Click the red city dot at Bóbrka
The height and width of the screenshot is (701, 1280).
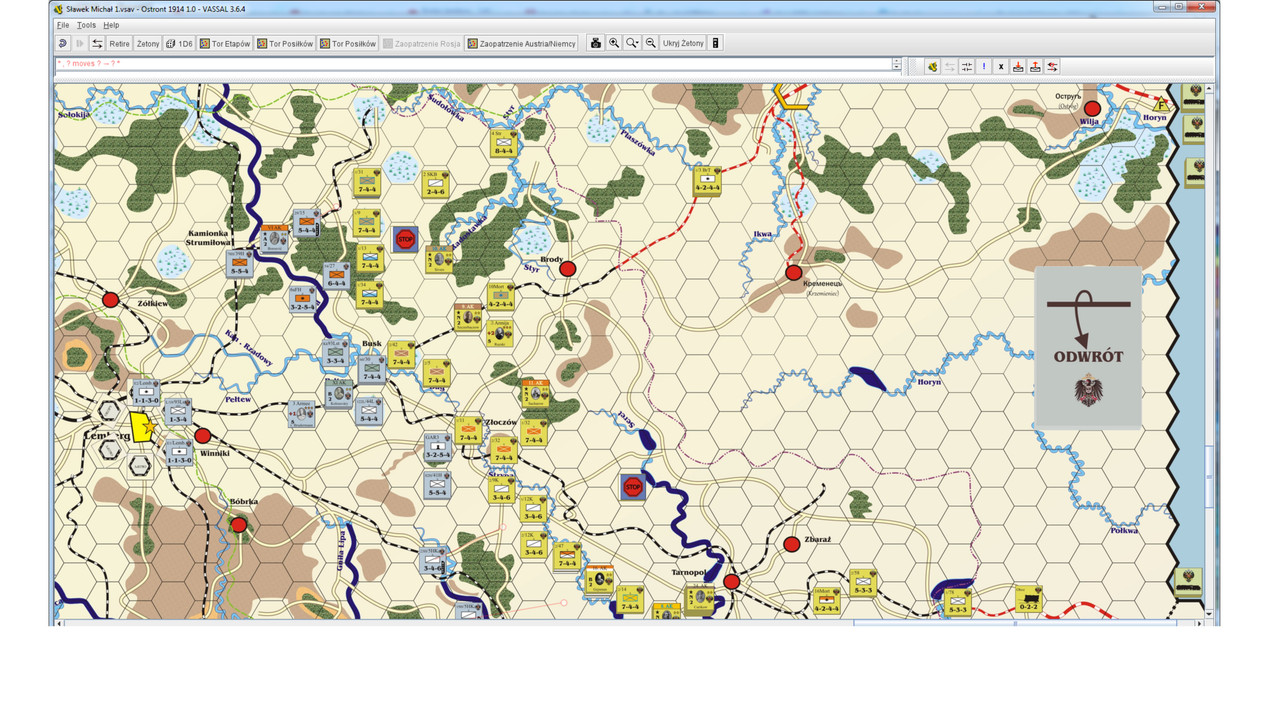[239, 525]
